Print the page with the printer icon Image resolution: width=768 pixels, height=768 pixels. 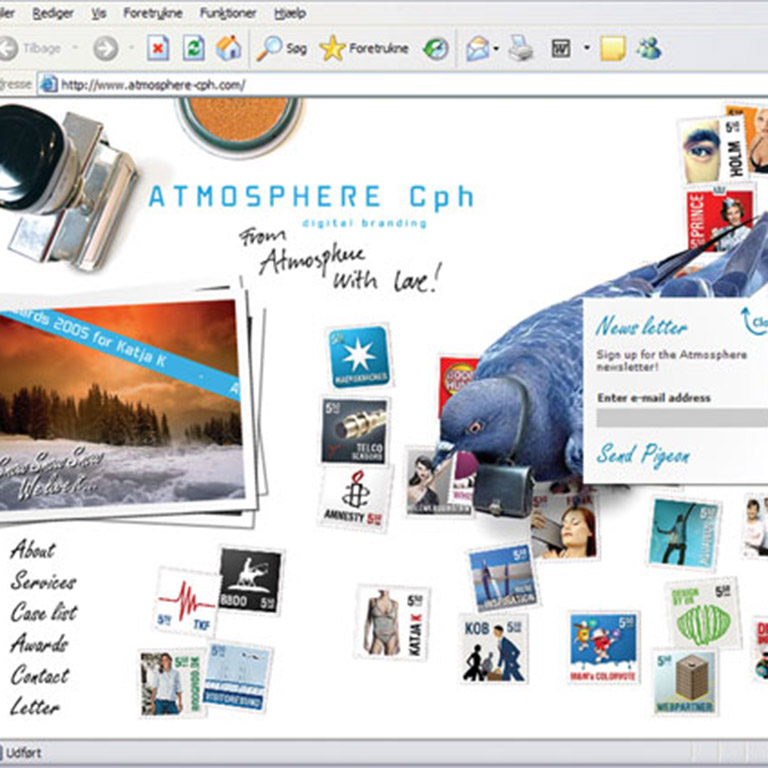(521, 47)
